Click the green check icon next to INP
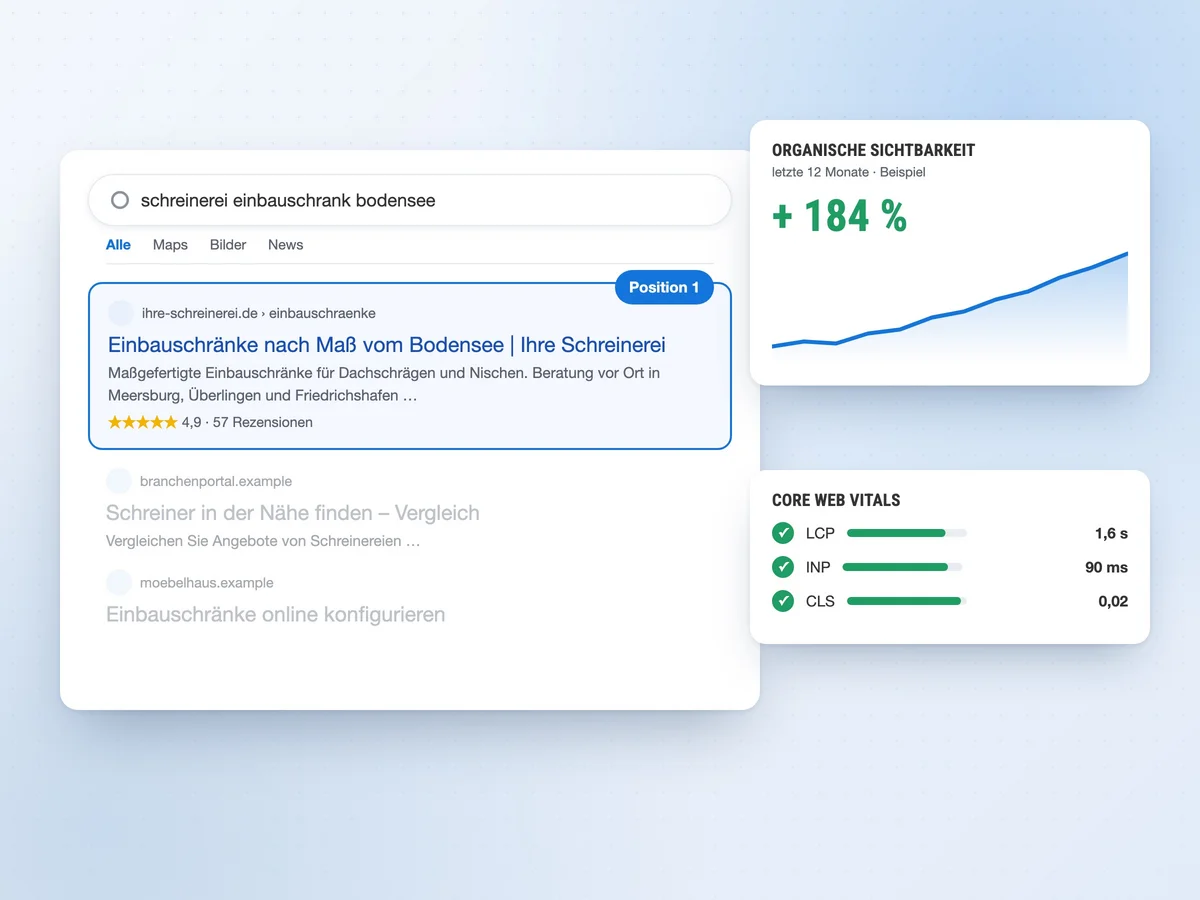The width and height of the screenshot is (1200, 900). pos(783,567)
